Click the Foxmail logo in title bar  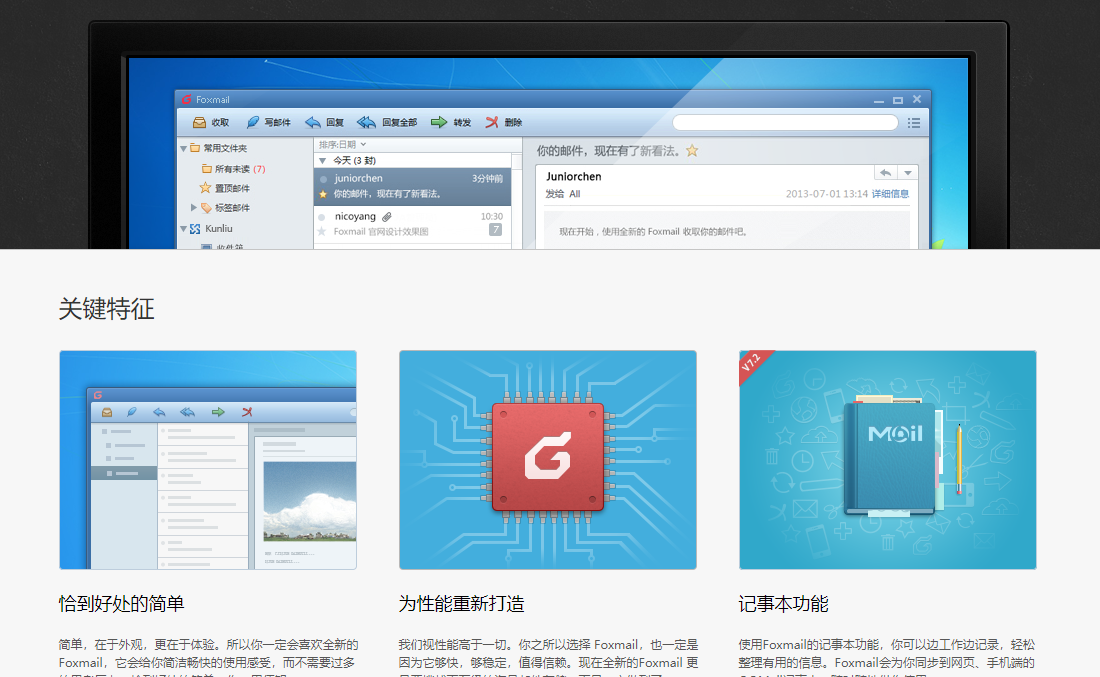tap(187, 100)
